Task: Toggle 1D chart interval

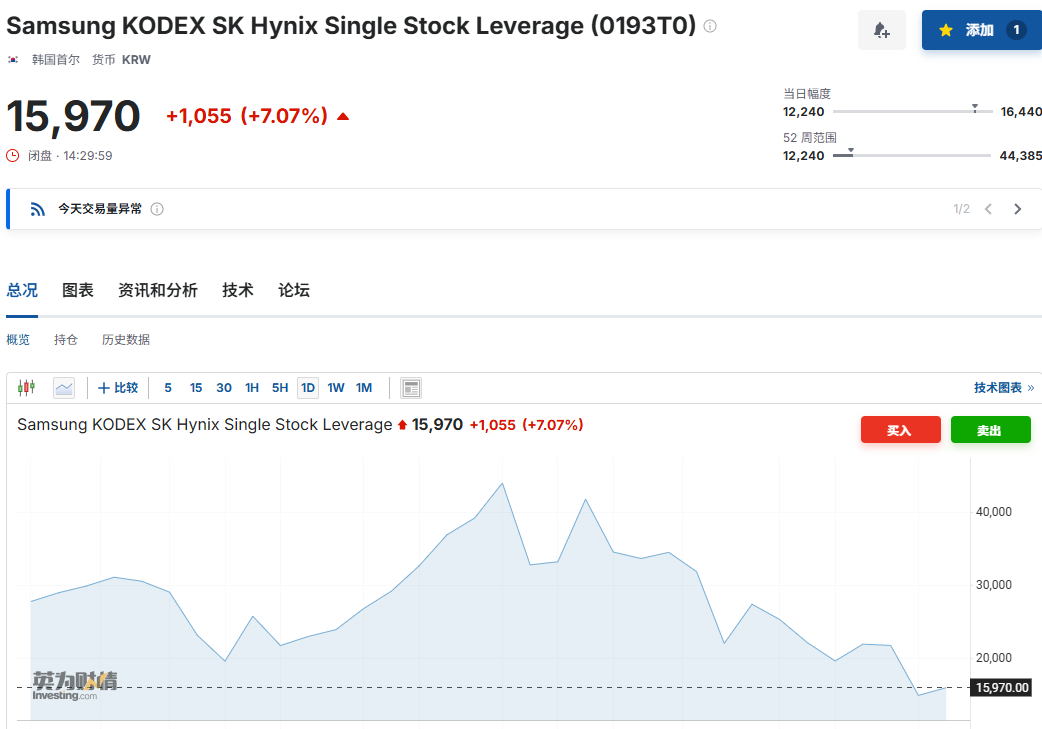Action: 308,387
